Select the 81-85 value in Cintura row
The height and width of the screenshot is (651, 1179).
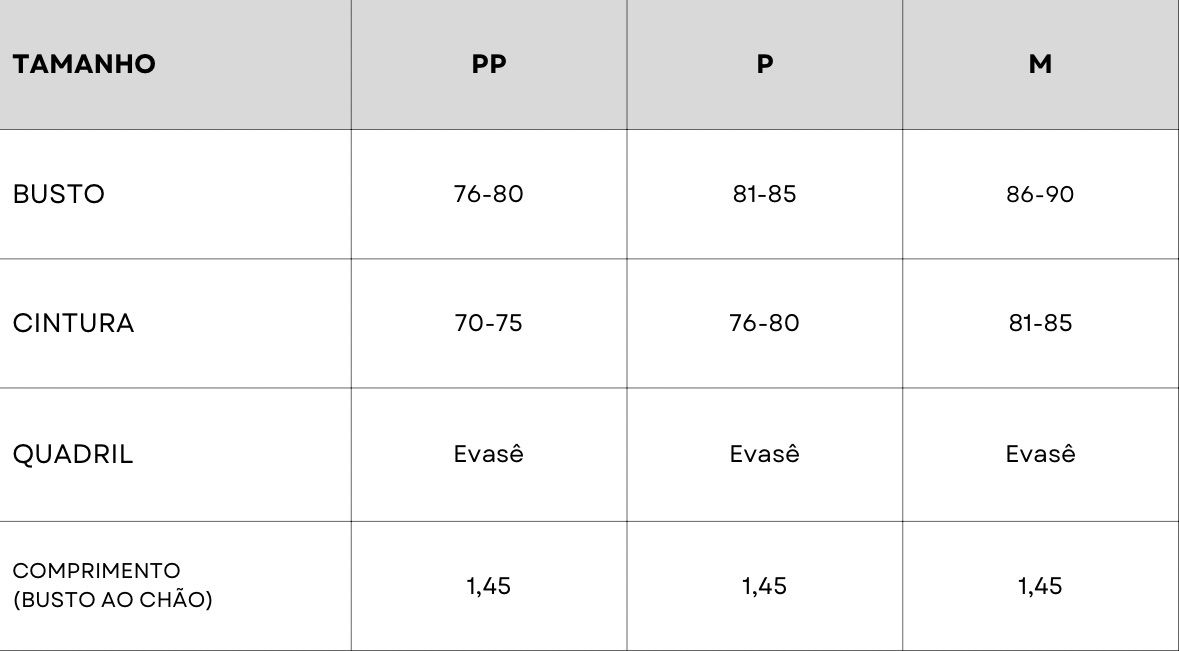(x=1040, y=323)
